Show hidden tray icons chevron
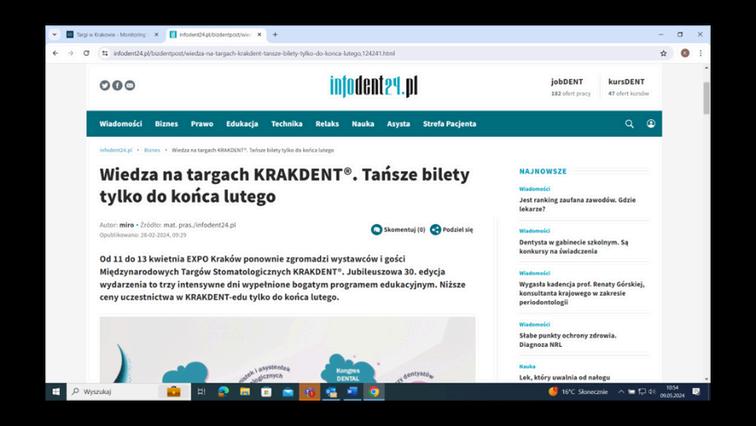Screen dimensions: 756x426 pos(621,392)
